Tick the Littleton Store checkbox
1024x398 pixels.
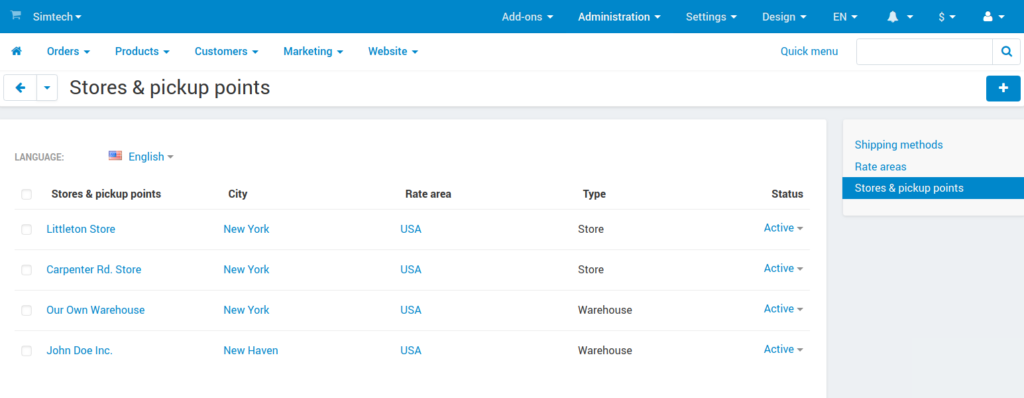point(26,229)
